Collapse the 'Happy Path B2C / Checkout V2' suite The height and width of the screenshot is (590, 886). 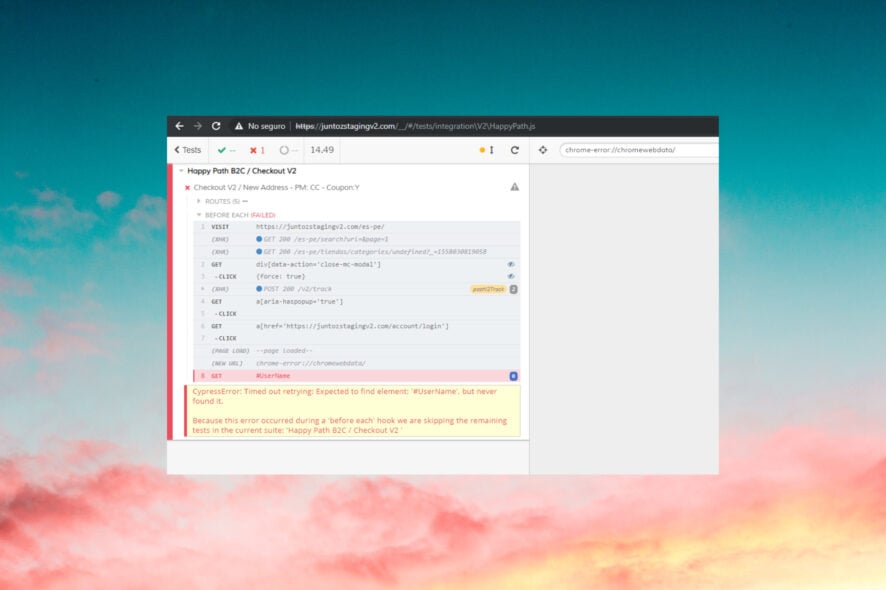click(x=180, y=170)
